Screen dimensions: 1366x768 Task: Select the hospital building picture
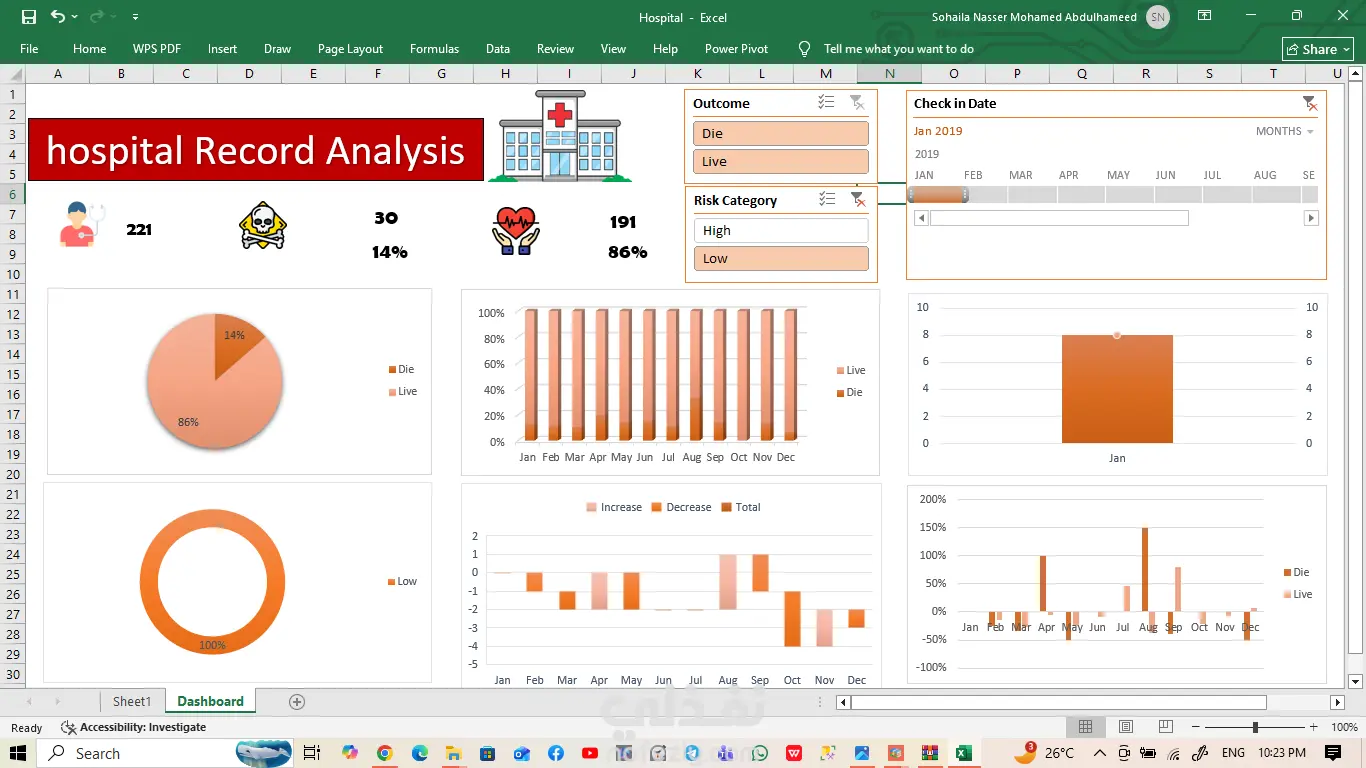pos(560,136)
